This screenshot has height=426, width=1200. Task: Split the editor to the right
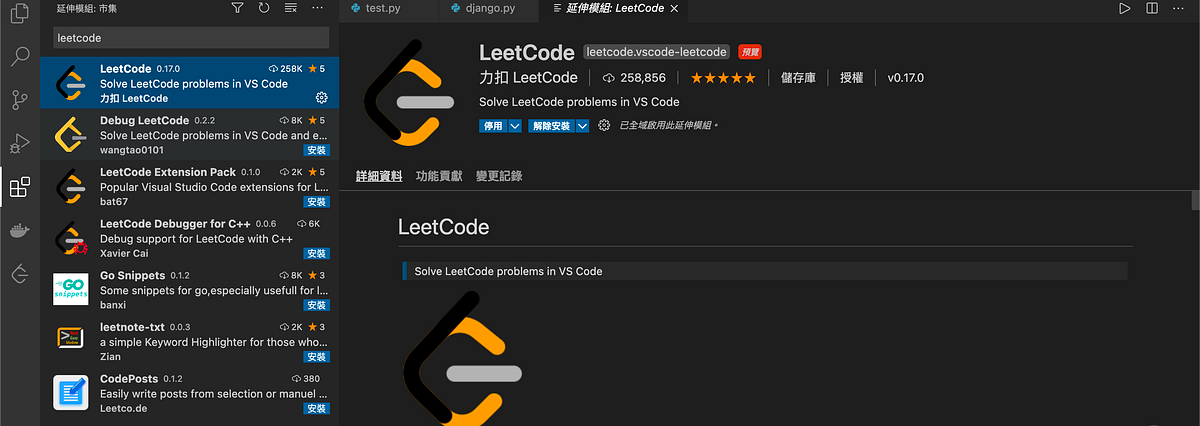1152,8
